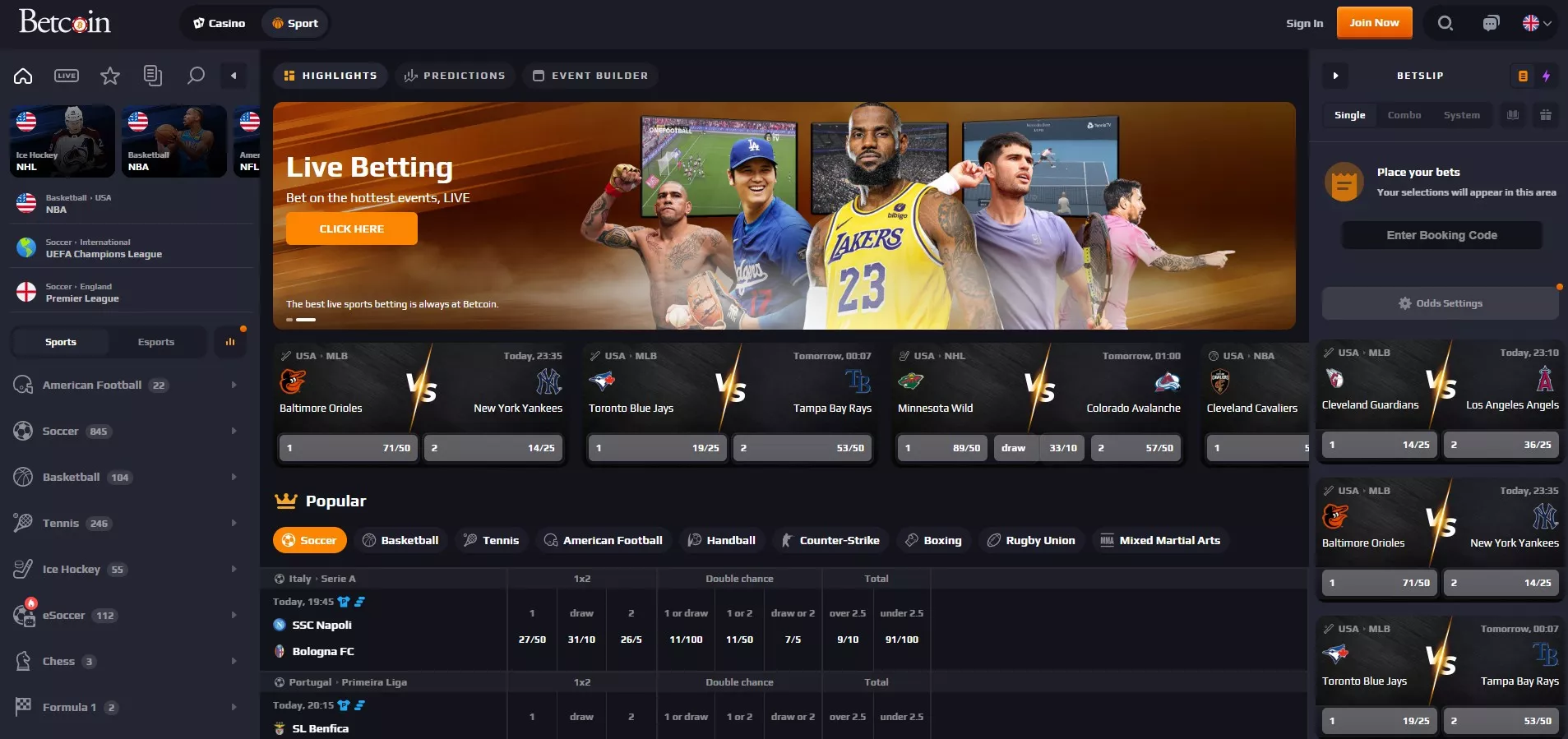Click second banner carousel indicator

306,319
